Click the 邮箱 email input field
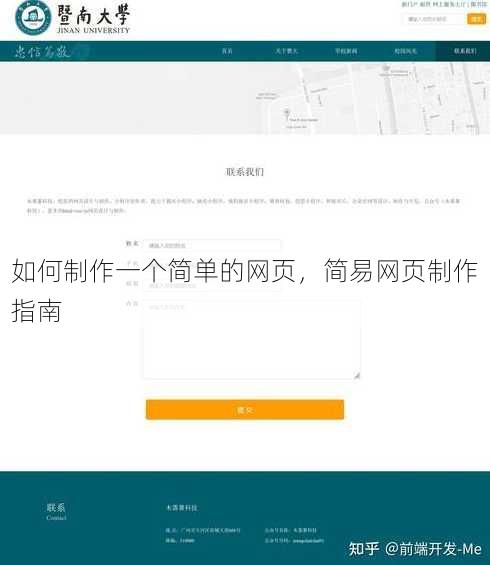 [x=212, y=285]
